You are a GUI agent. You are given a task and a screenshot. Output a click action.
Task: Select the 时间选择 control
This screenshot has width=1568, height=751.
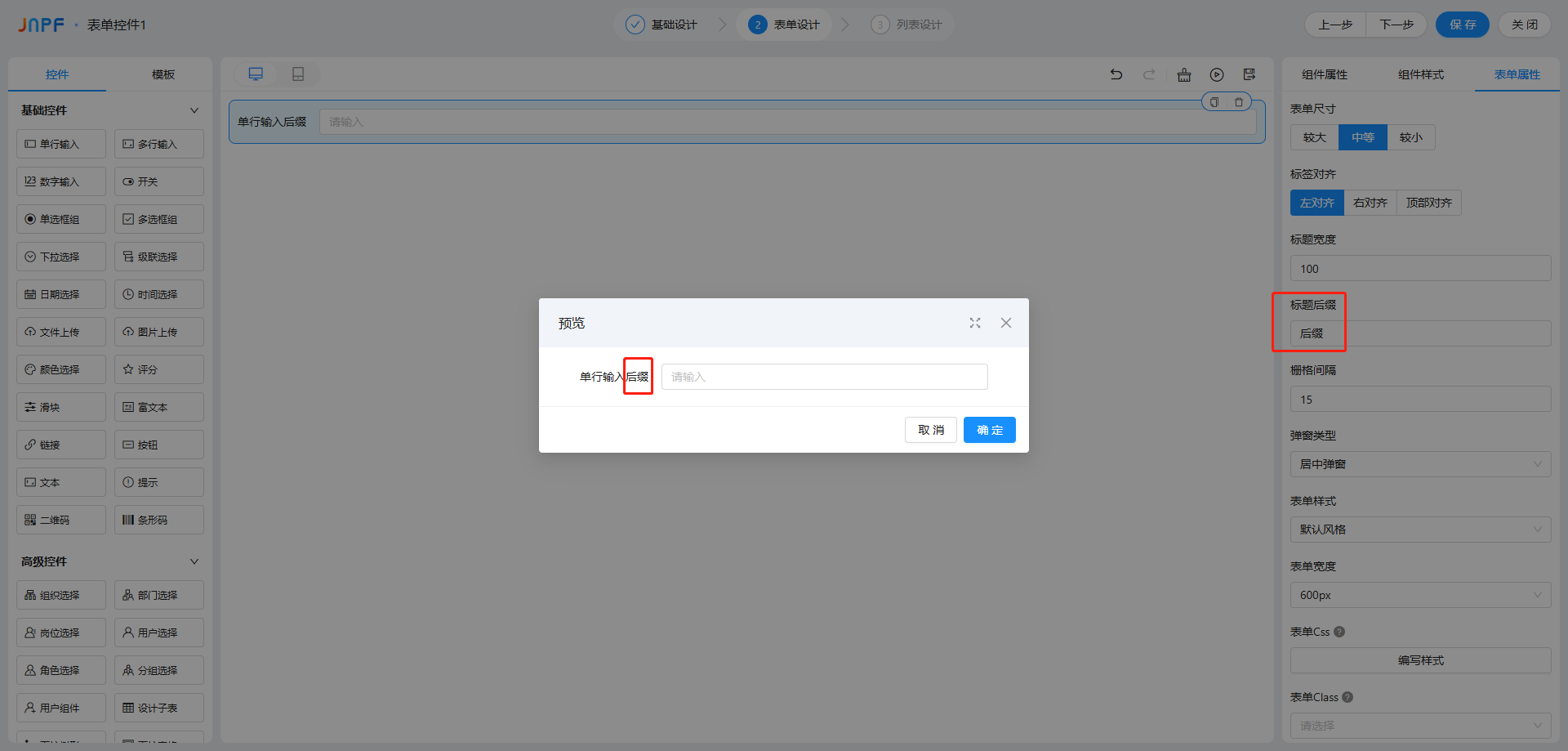click(159, 294)
